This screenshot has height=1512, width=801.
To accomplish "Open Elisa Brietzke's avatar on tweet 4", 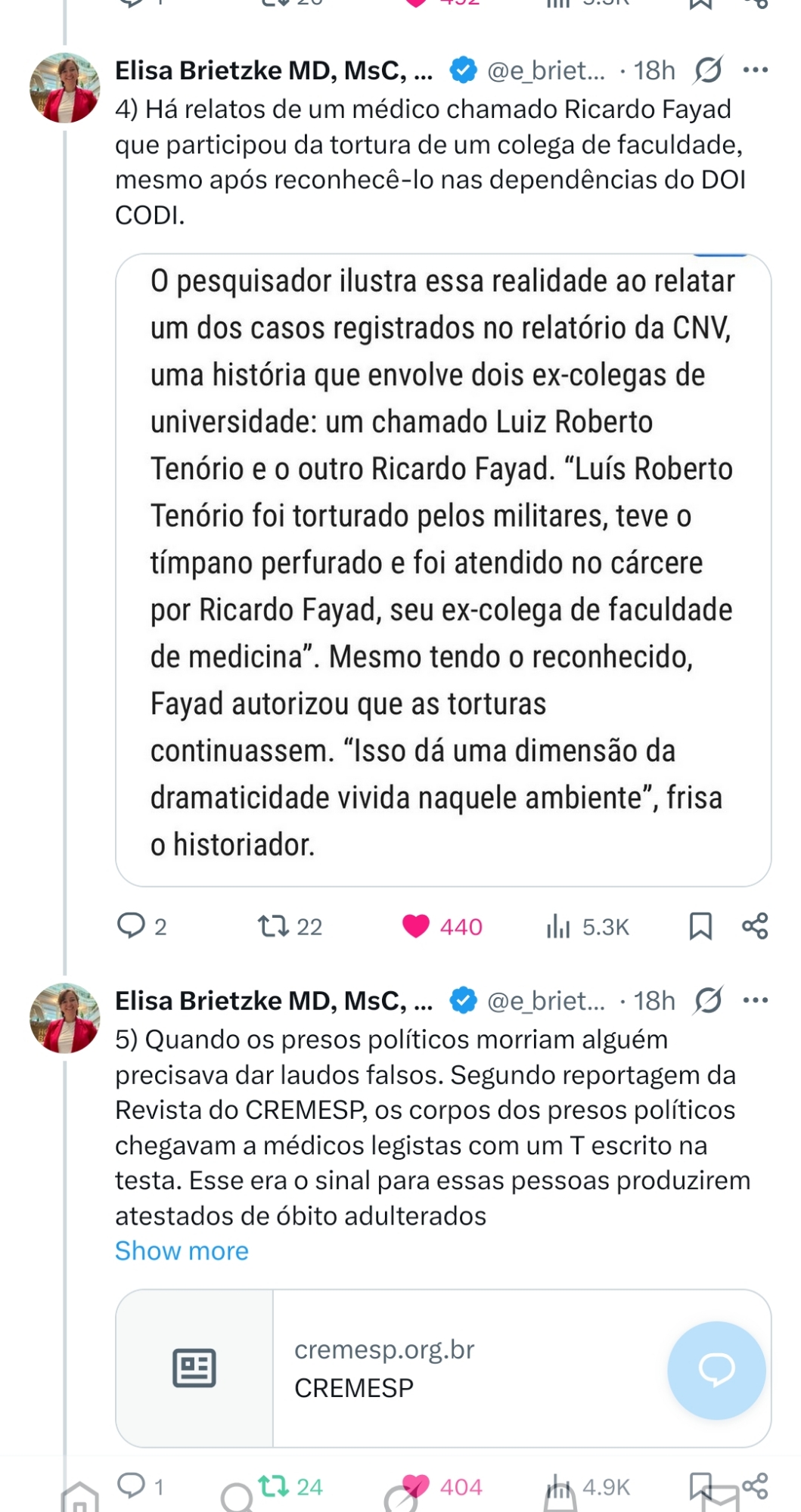I will (x=65, y=88).
